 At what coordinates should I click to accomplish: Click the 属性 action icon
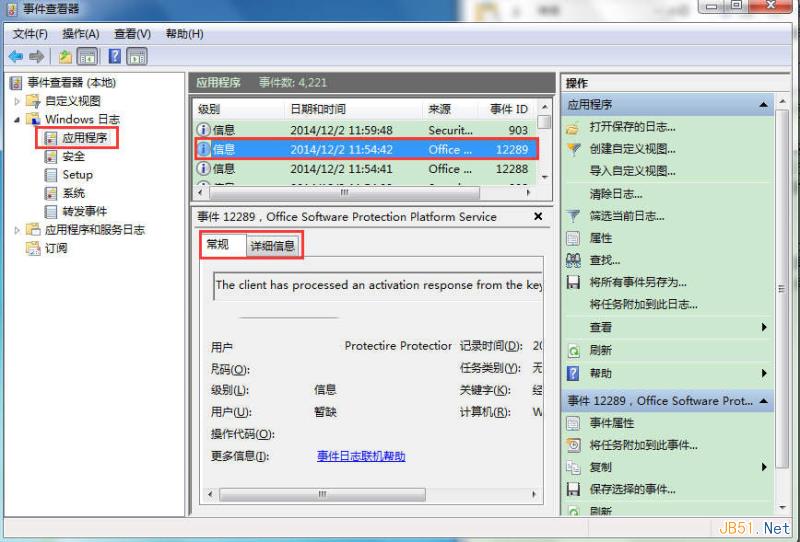573,238
